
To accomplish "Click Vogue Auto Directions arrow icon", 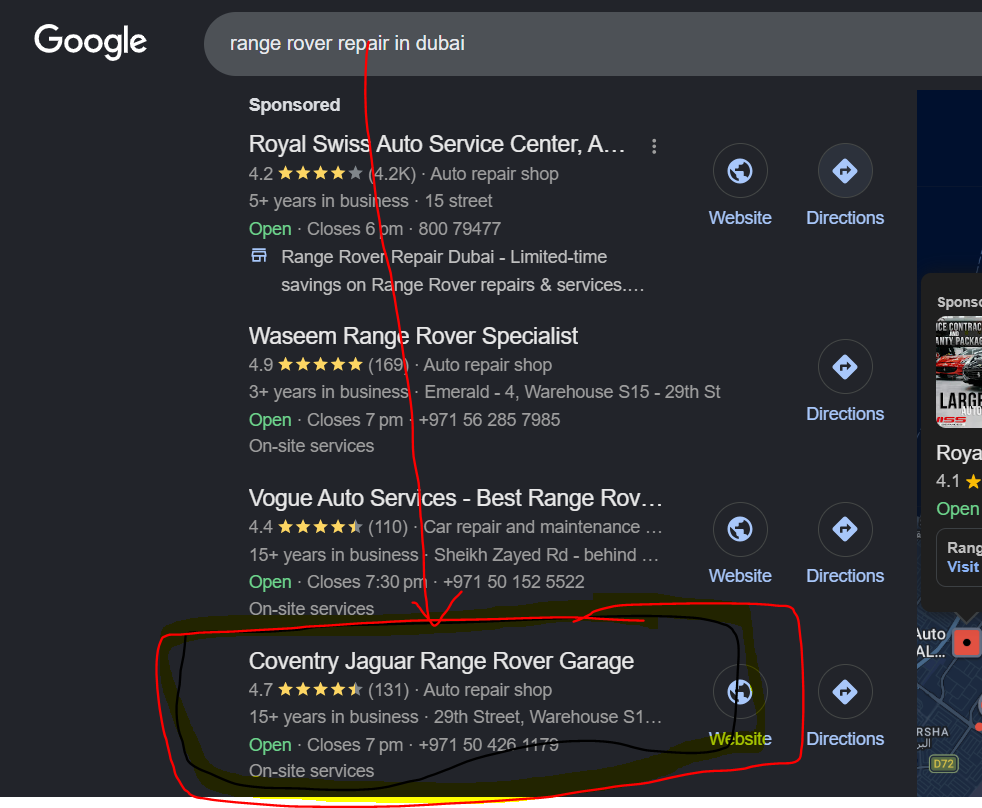I will 845,529.
